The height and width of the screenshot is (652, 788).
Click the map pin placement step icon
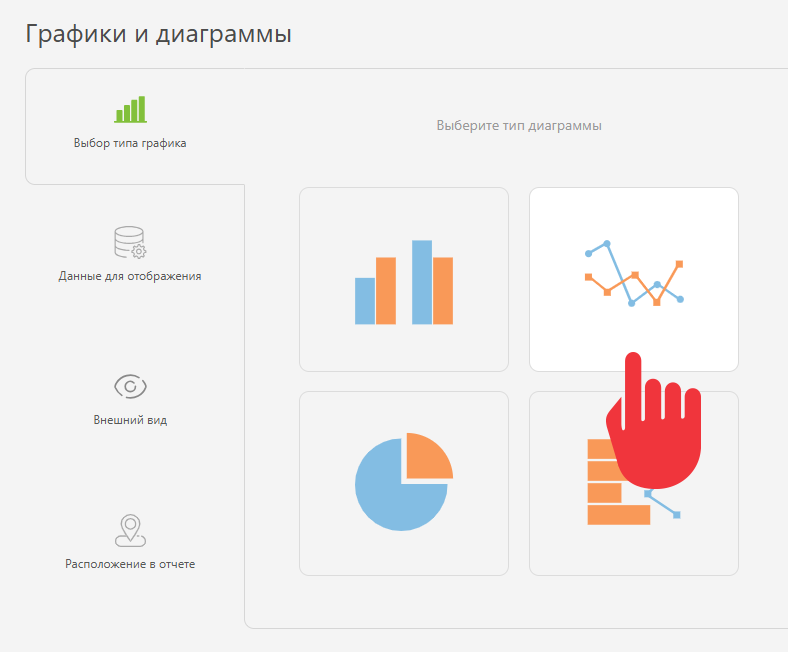(130, 530)
